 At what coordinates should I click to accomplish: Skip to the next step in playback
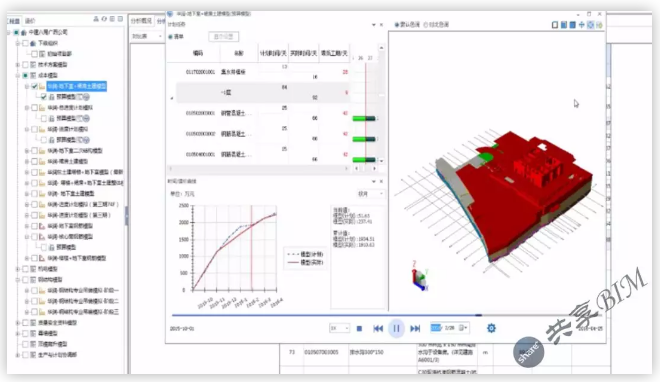(x=415, y=329)
